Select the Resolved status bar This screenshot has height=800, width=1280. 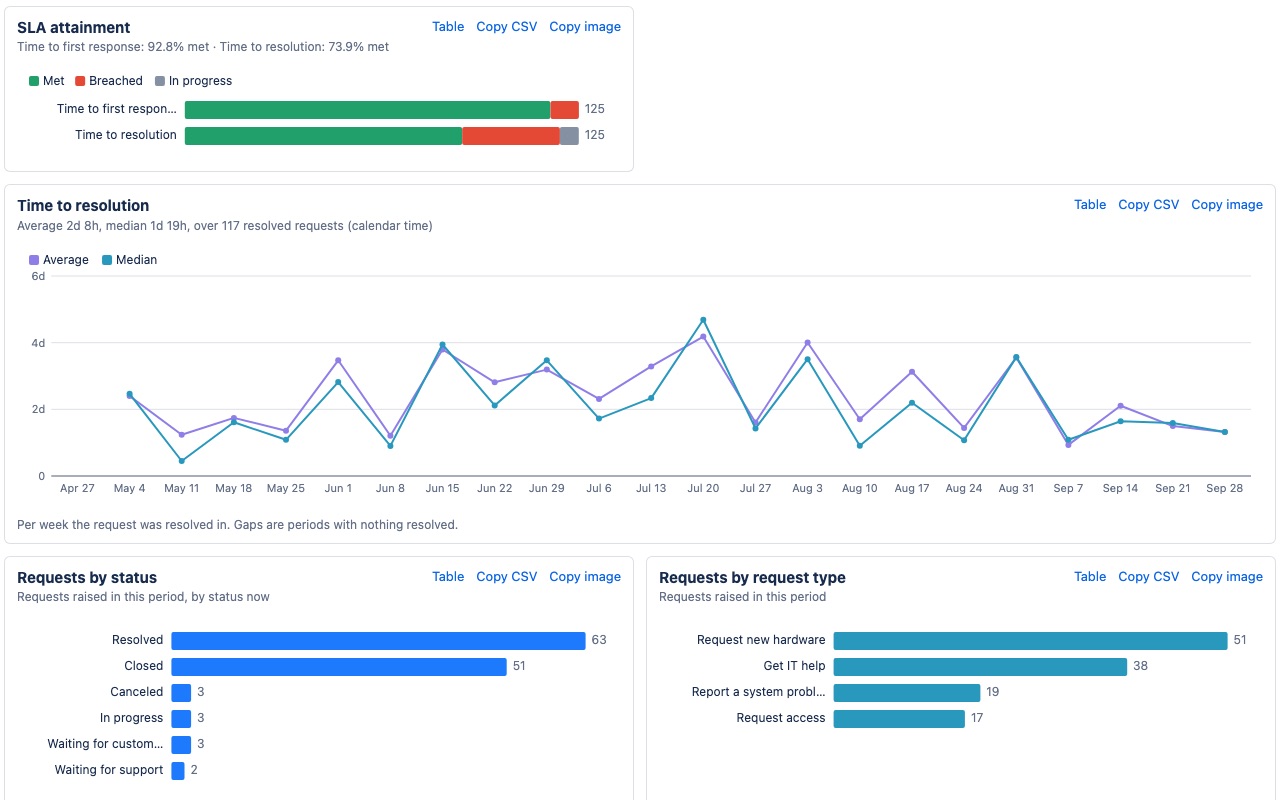coord(378,640)
